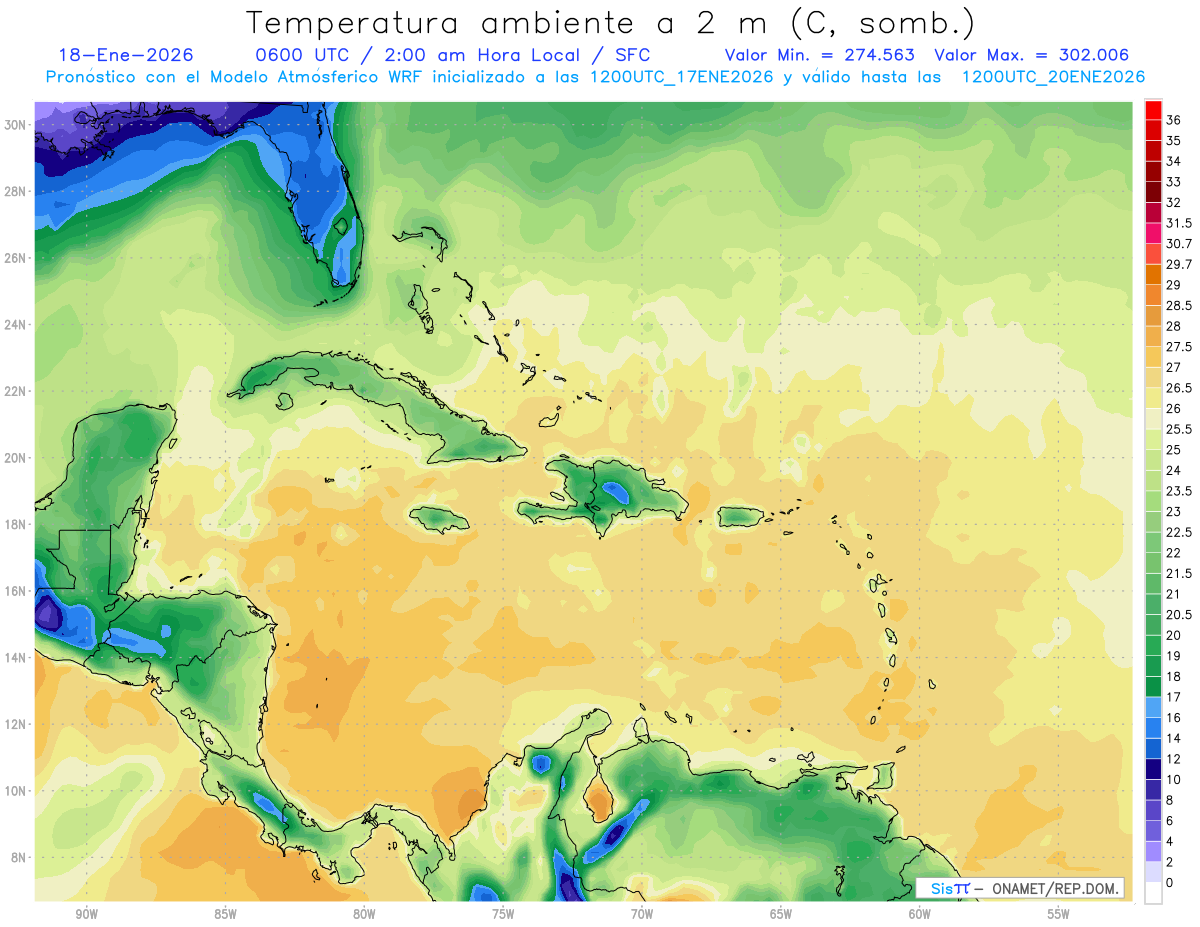1200x927 pixels.
Task: Click the '18N' latitude label
Action: [15, 524]
